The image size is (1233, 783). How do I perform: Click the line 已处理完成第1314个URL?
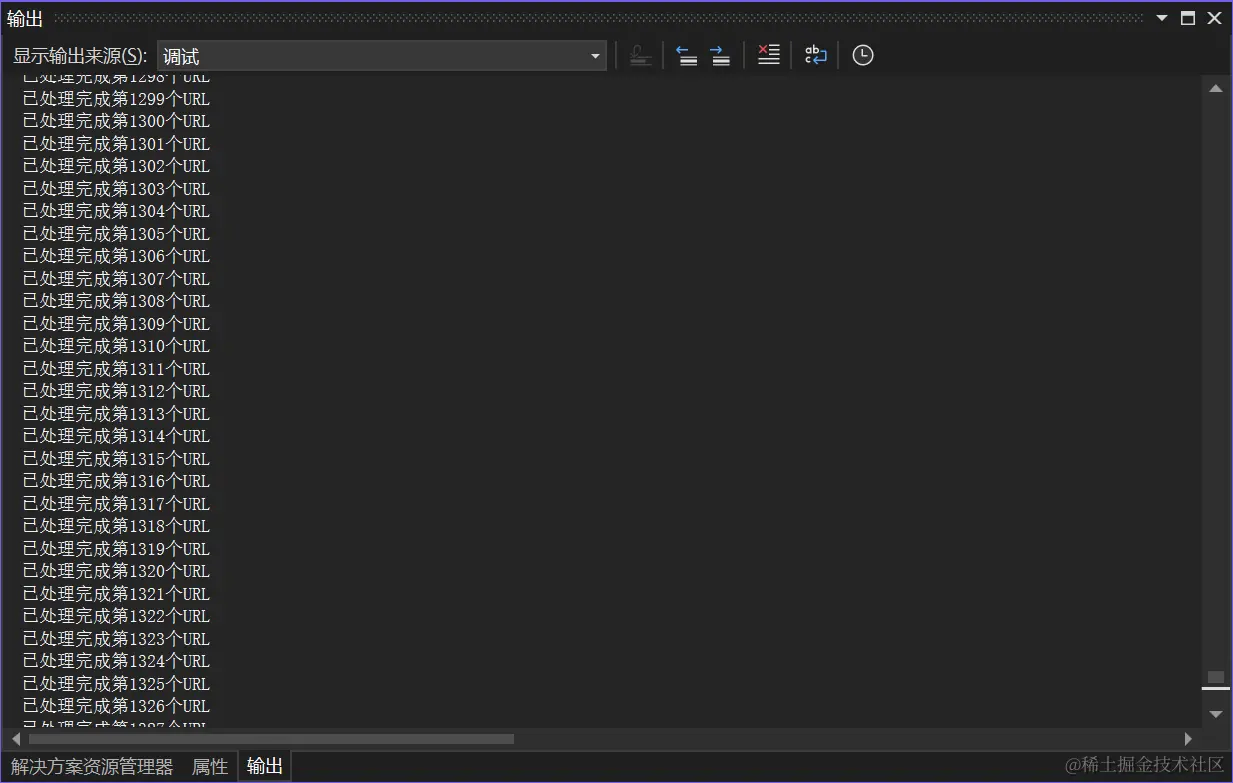(116, 436)
